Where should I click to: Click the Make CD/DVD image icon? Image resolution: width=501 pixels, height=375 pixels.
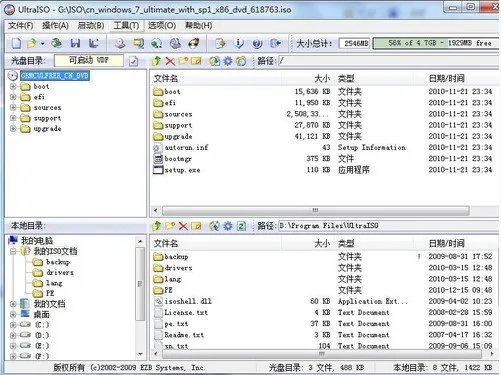coord(120,43)
